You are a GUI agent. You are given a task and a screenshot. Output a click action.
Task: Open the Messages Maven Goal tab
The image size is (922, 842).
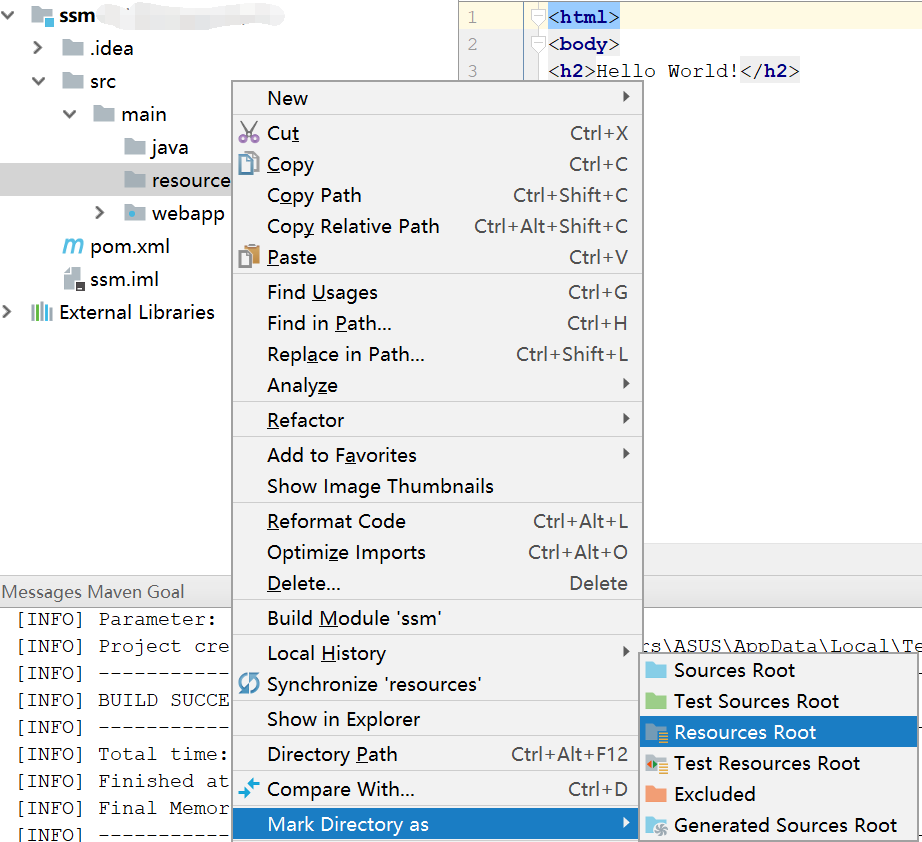coord(93,592)
